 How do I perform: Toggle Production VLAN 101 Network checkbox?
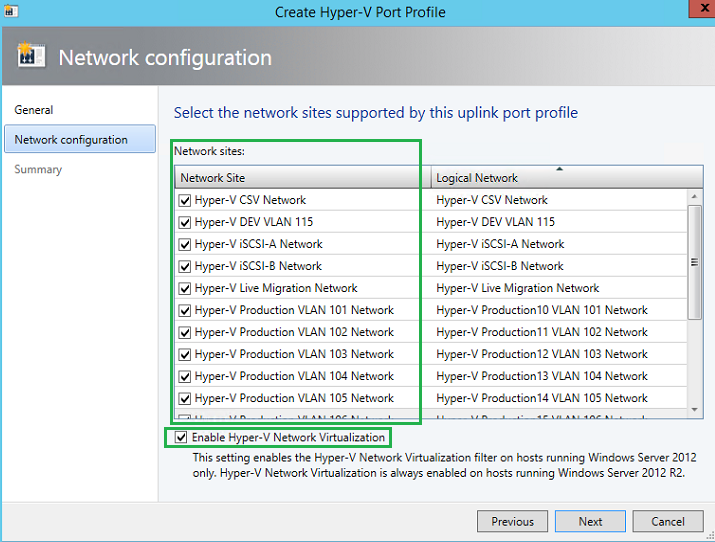[x=185, y=310]
